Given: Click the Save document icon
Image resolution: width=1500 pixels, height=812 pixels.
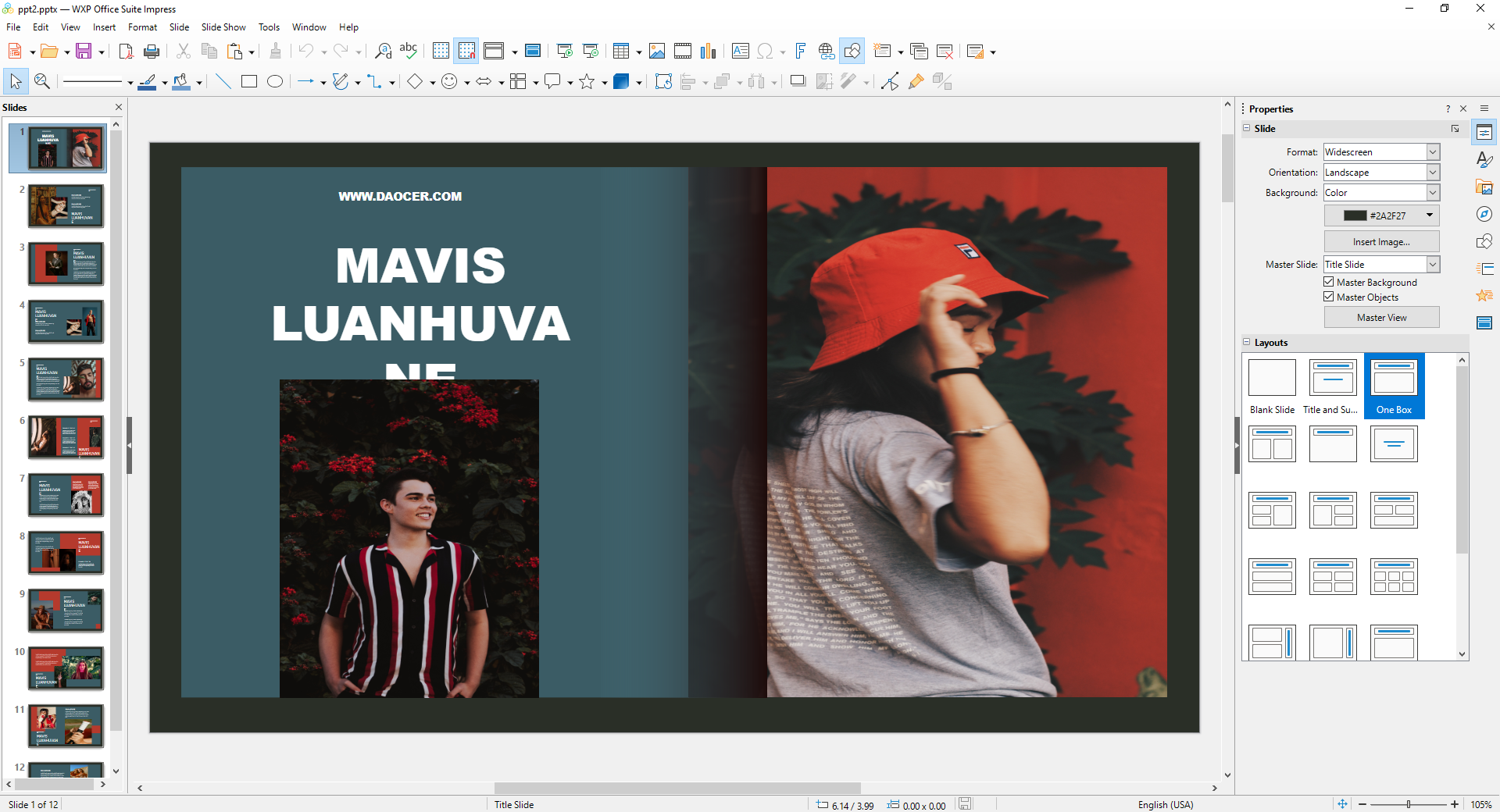Looking at the screenshot, I should pos(84,52).
